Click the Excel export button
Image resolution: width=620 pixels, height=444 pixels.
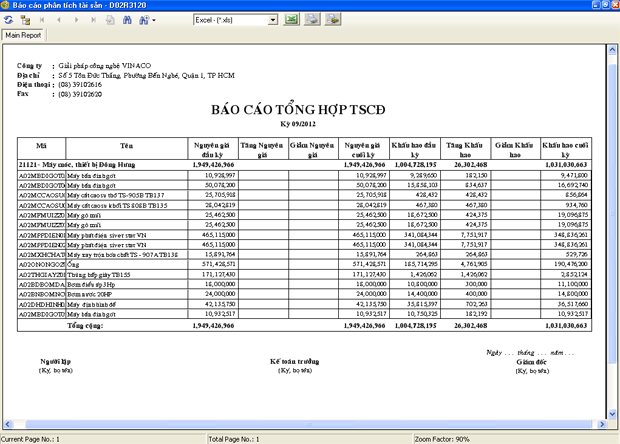tap(291, 19)
